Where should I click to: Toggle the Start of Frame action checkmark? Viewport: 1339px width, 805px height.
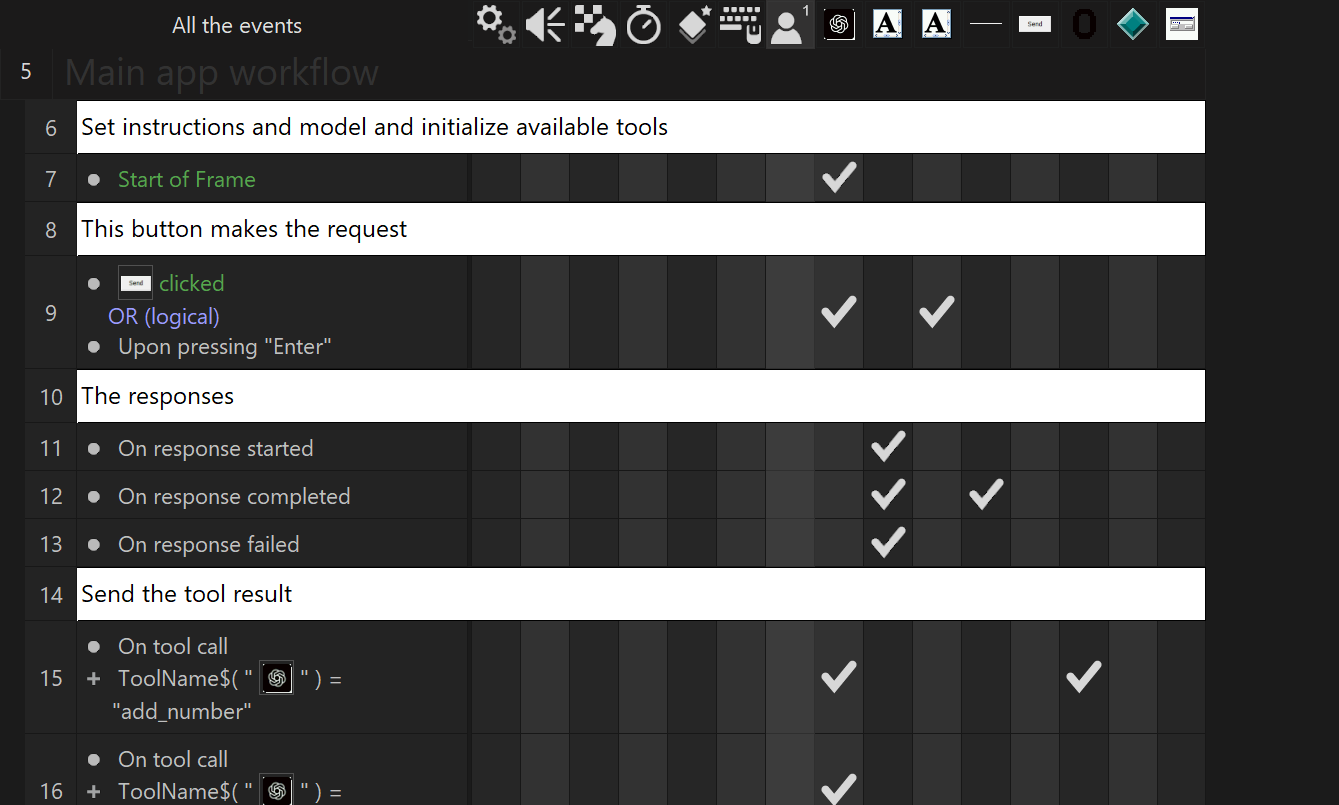pyautogui.click(x=839, y=179)
